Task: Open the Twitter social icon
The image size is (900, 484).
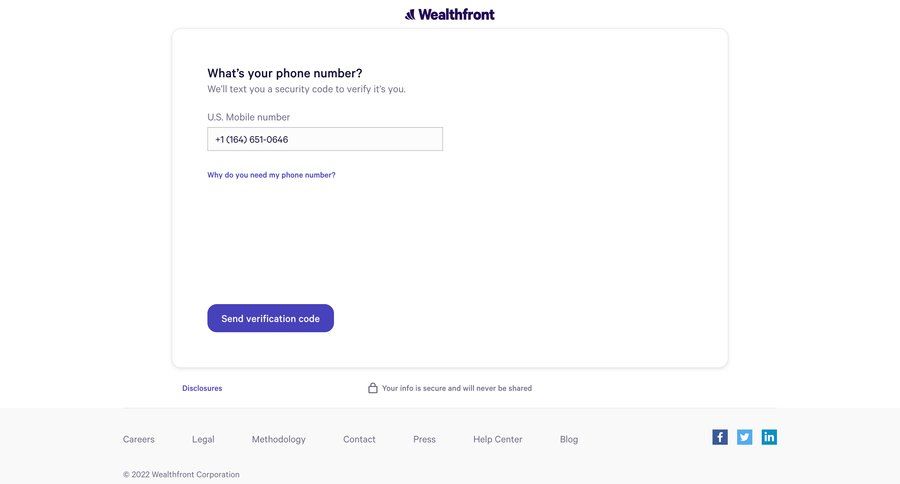Action: tap(745, 437)
